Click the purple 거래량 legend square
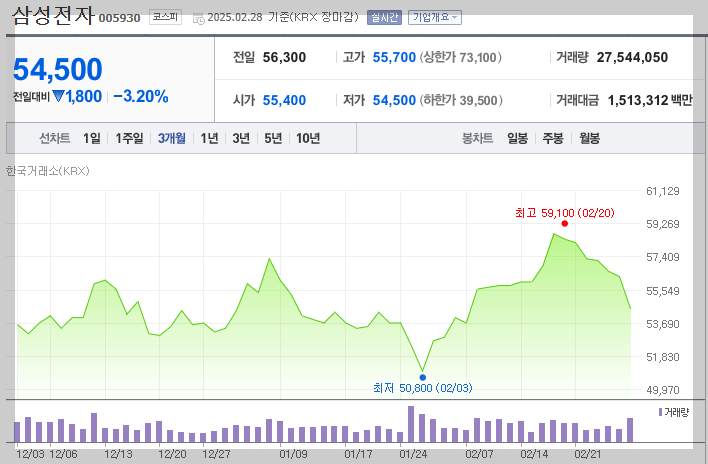Screen dimensions: 708x464 [x=660, y=412]
